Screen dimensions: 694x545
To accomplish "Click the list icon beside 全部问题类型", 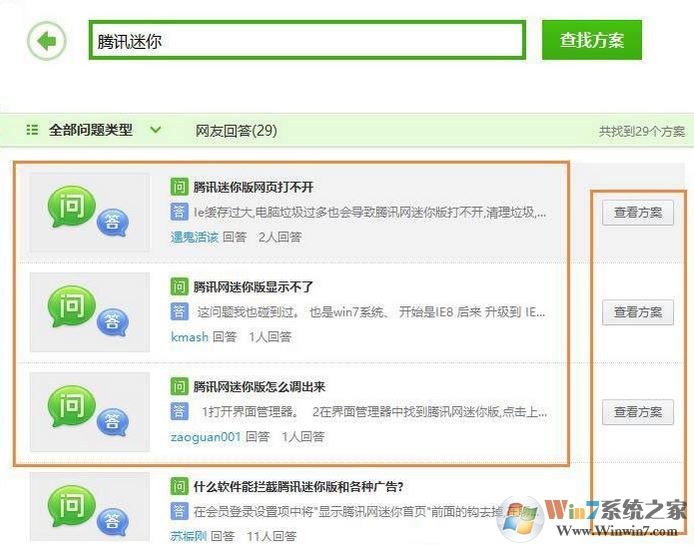I will (32, 130).
